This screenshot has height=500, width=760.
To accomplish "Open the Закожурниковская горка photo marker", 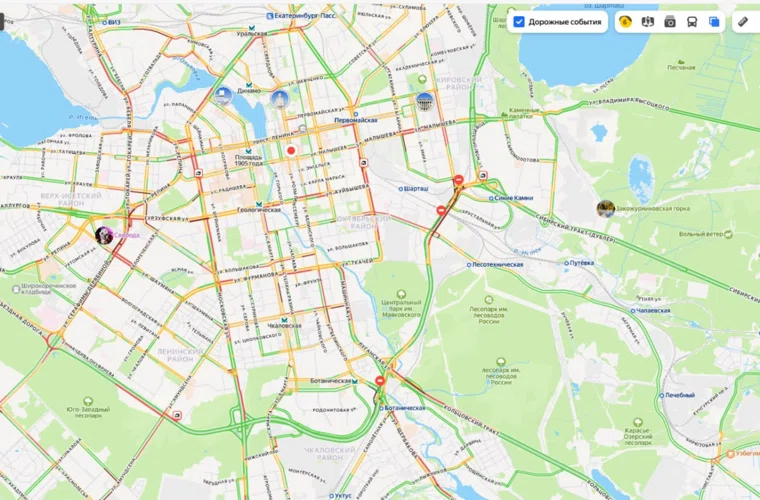I will 605,209.
